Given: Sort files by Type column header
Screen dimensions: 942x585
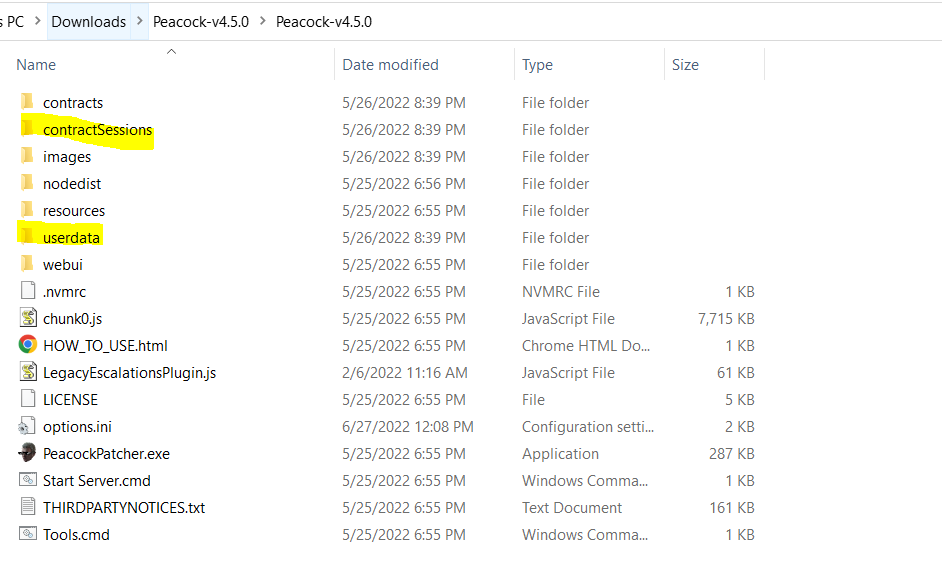Looking at the screenshot, I should (537, 65).
